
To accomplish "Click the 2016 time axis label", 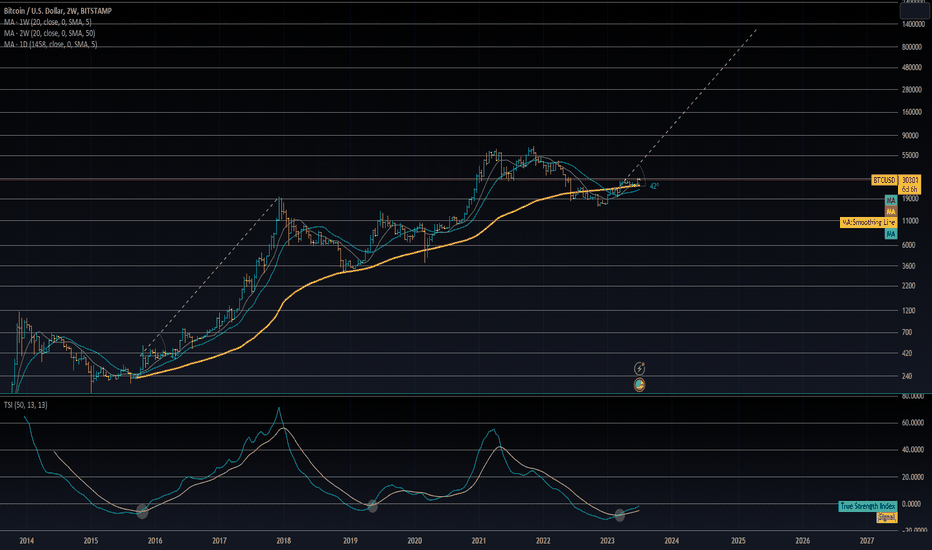I will pyautogui.click(x=155, y=540).
